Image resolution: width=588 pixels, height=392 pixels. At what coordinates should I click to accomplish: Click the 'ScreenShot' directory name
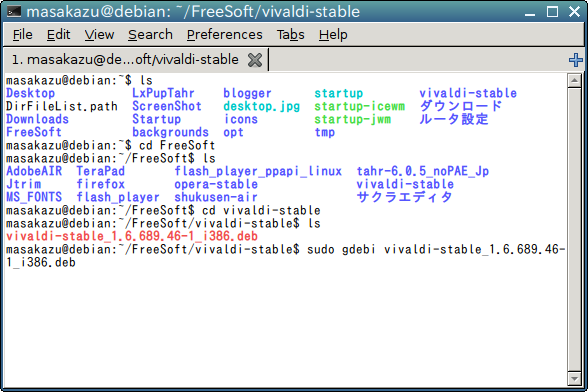coord(167,106)
